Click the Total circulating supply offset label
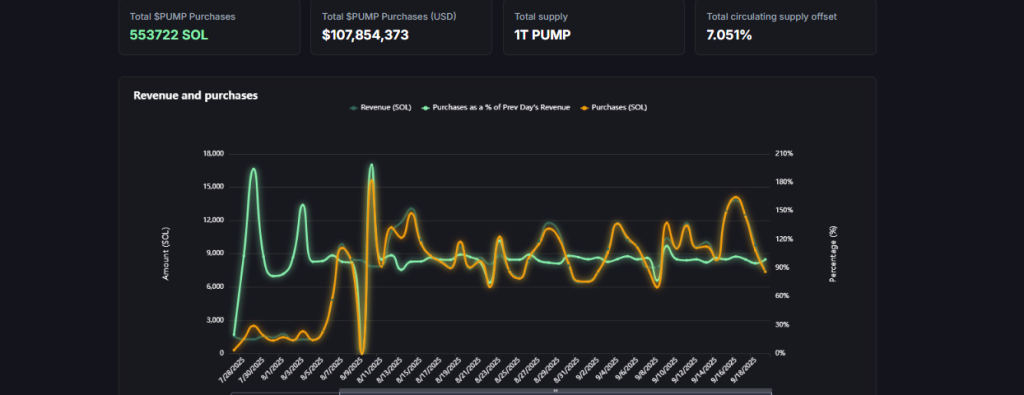Screen dimensions: 1024x395 coord(771,17)
